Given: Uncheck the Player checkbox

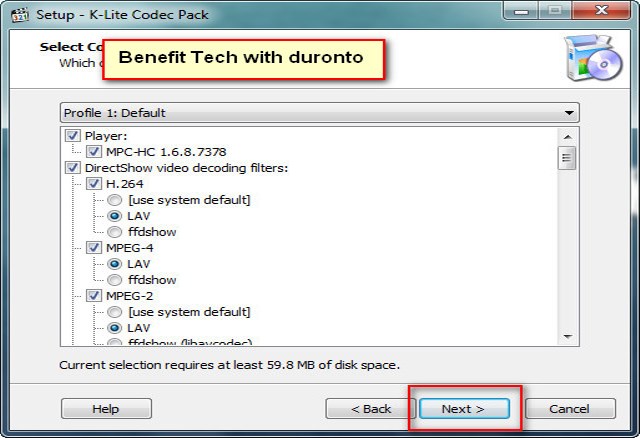Looking at the screenshot, I should point(73,136).
